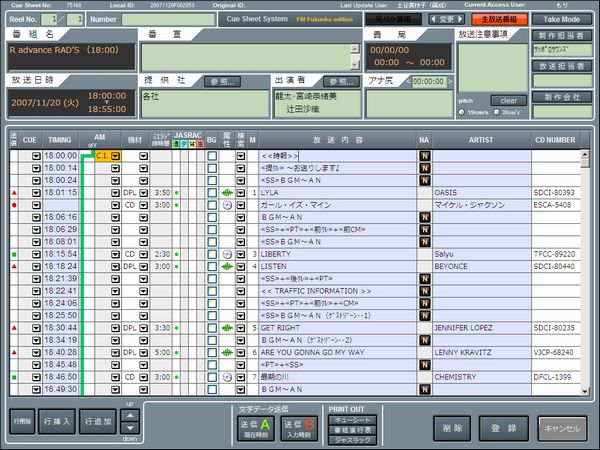Click the waveform icon in GET RIGHT row

227,328
